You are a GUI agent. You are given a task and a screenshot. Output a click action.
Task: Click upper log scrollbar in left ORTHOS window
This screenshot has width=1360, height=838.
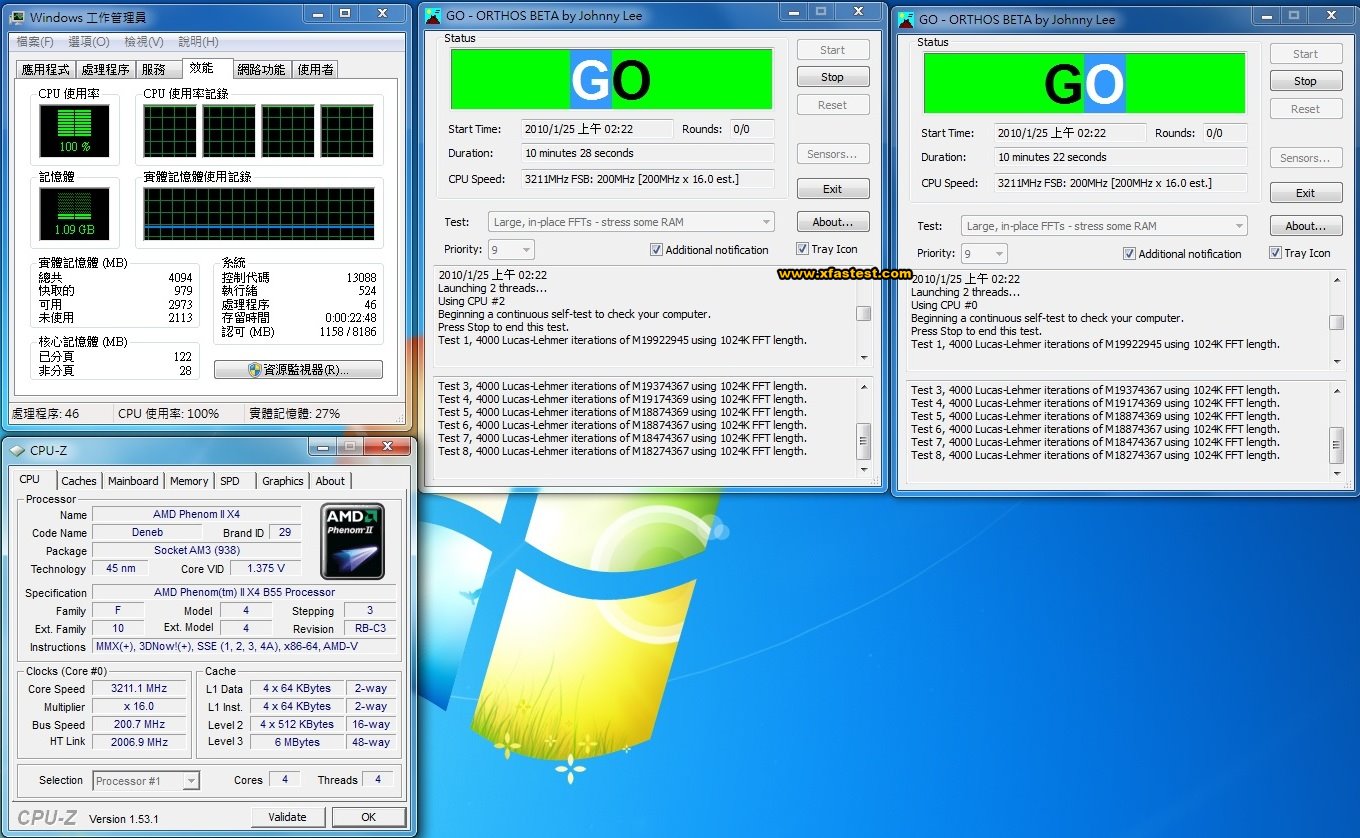[864, 314]
